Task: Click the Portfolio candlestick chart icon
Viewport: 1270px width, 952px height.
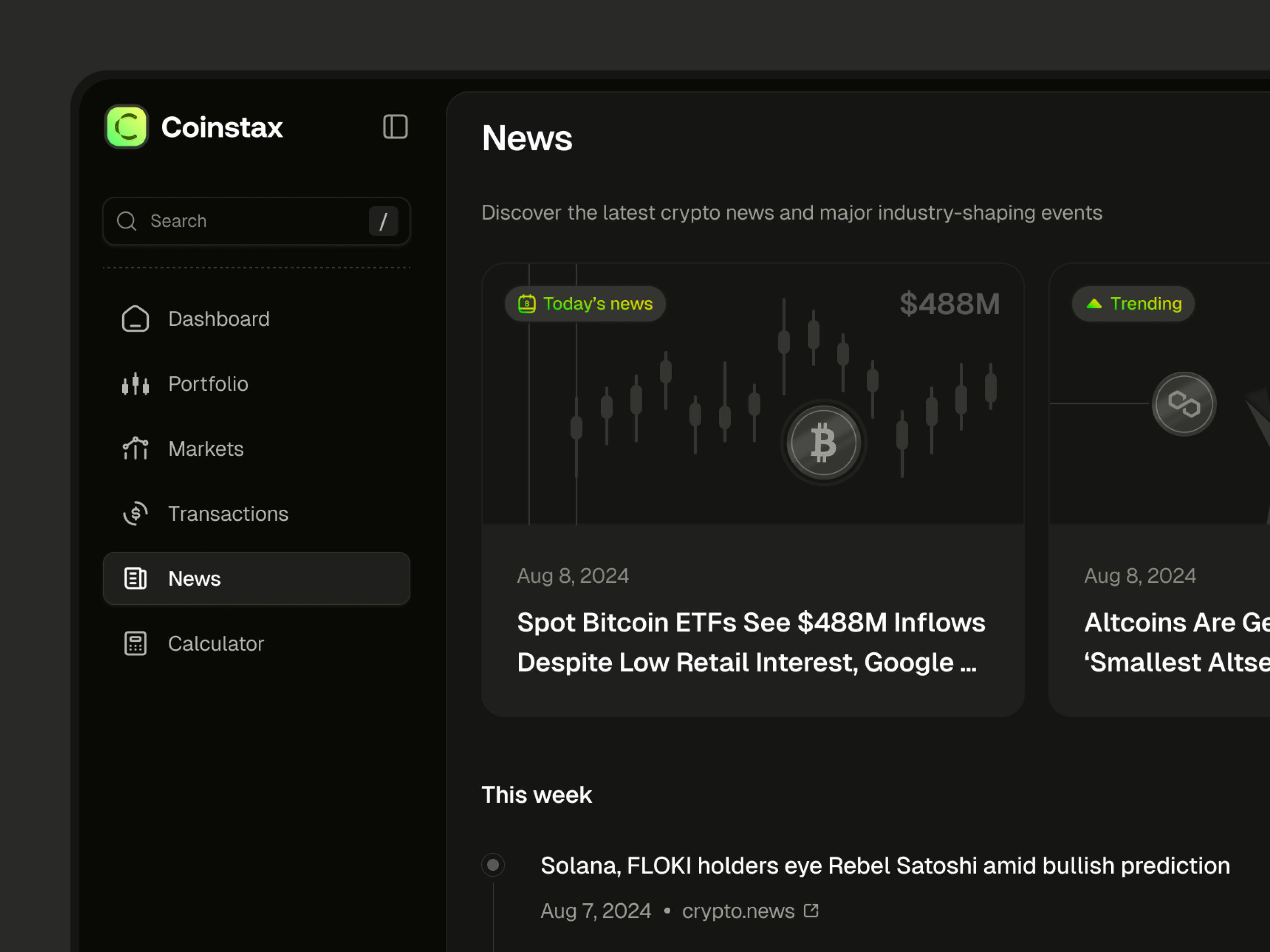Action: (135, 384)
